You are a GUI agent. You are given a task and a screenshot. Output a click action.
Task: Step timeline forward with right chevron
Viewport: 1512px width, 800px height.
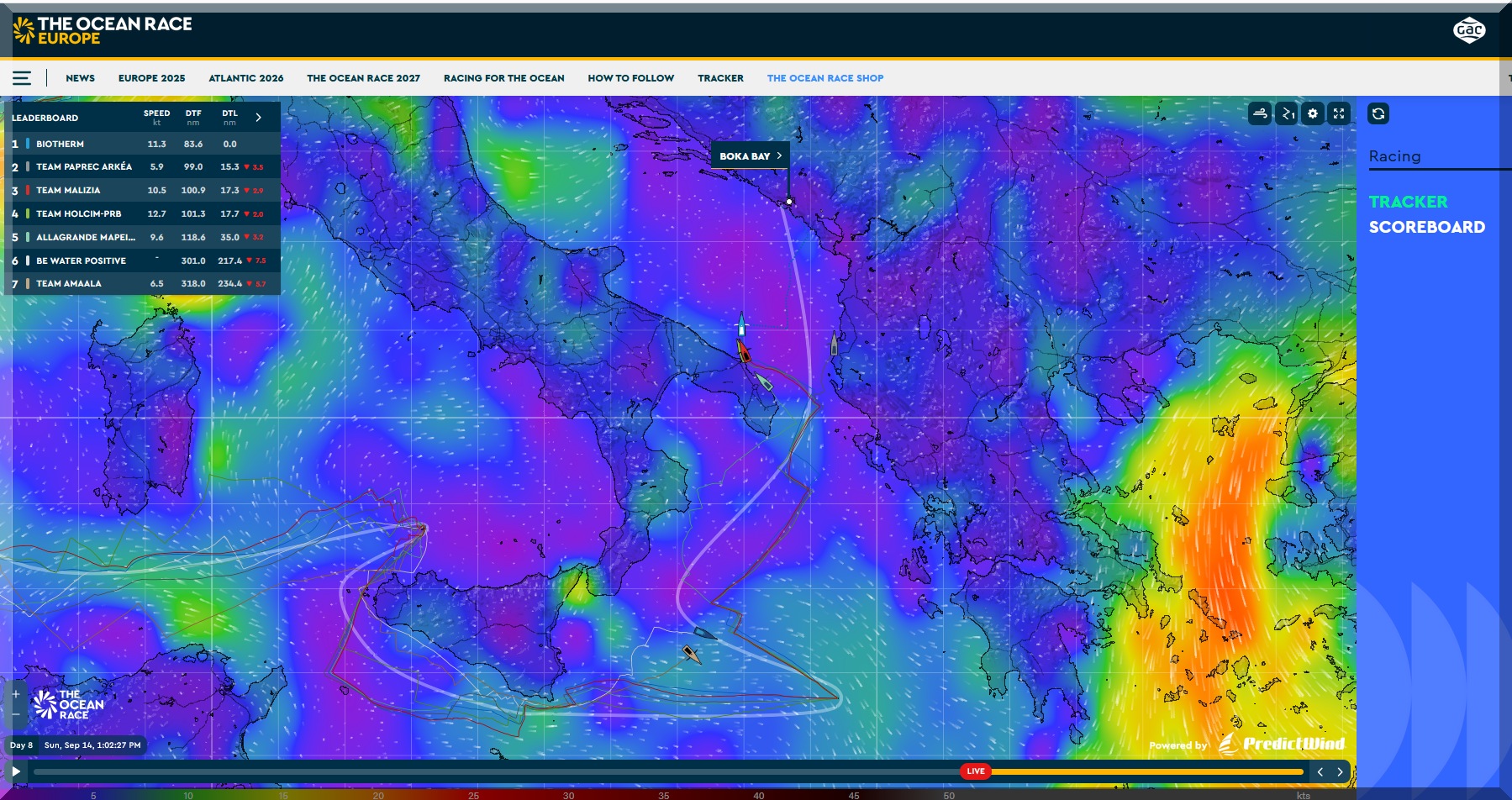1340,771
